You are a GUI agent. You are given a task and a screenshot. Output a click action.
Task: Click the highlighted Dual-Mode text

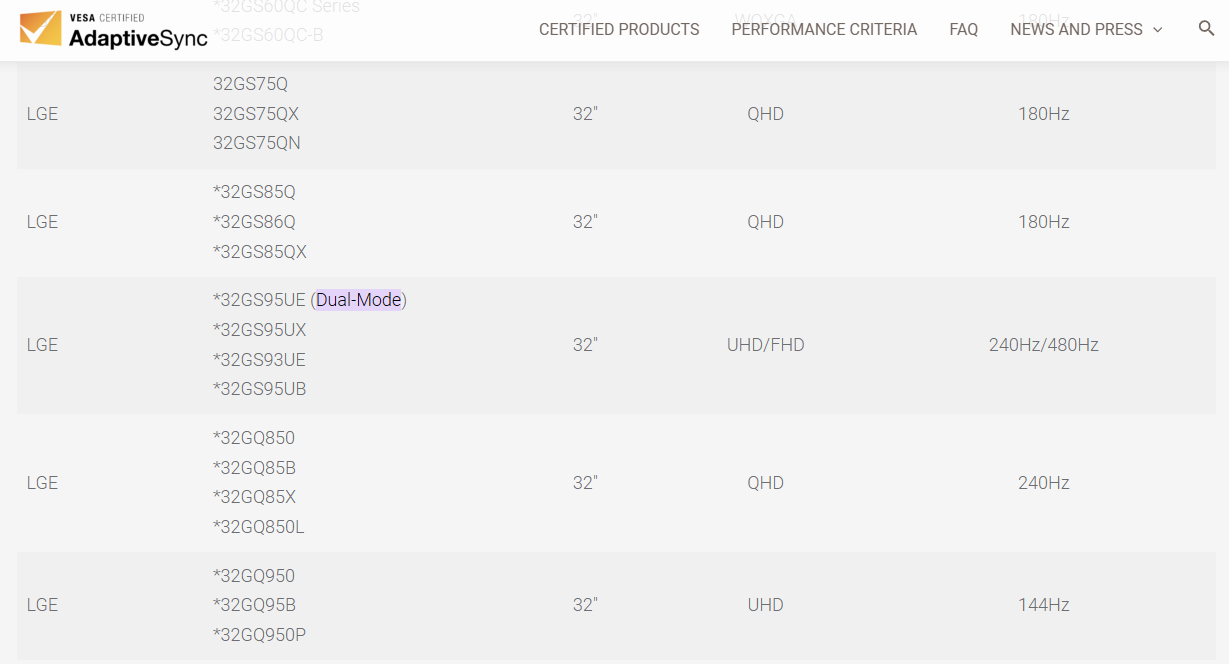(x=359, y=300)
